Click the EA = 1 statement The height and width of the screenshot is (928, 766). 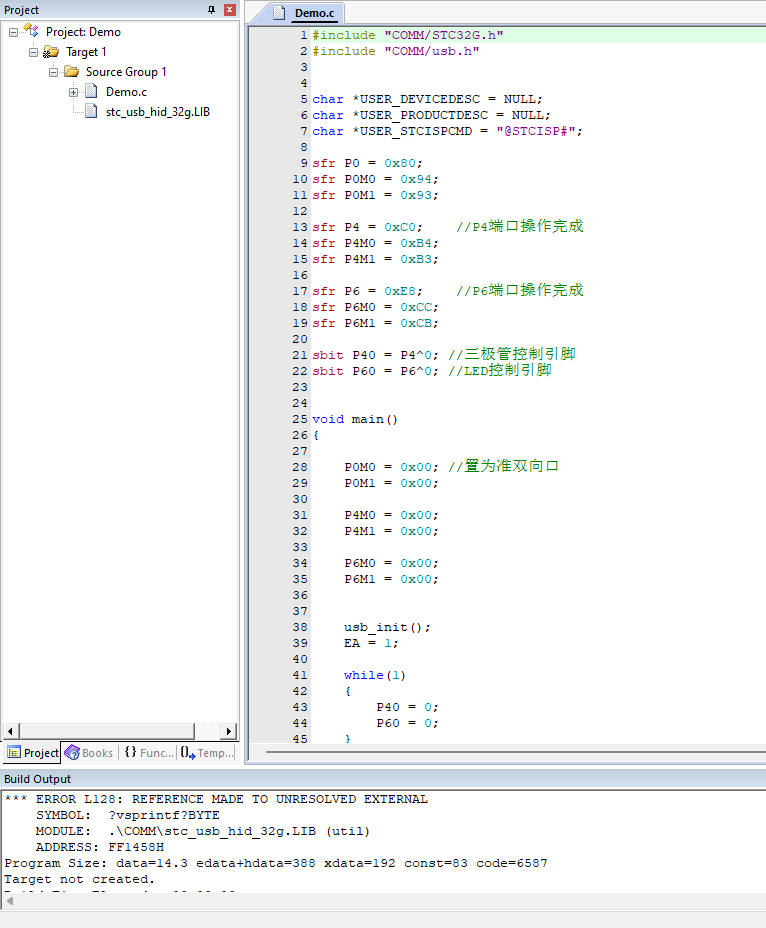[x=371, y=643]
